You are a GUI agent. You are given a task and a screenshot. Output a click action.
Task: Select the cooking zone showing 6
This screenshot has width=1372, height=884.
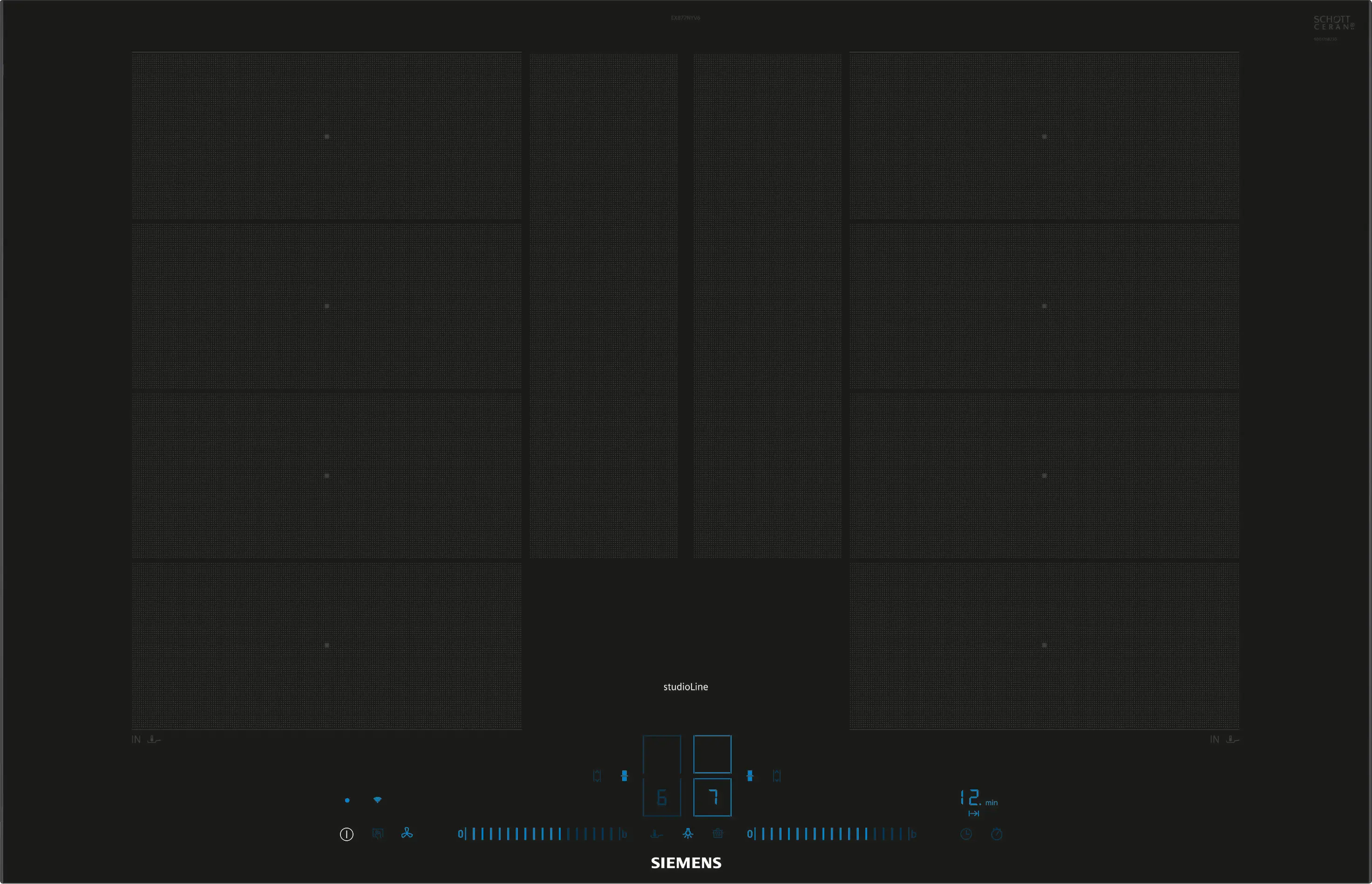pos(662,797)
